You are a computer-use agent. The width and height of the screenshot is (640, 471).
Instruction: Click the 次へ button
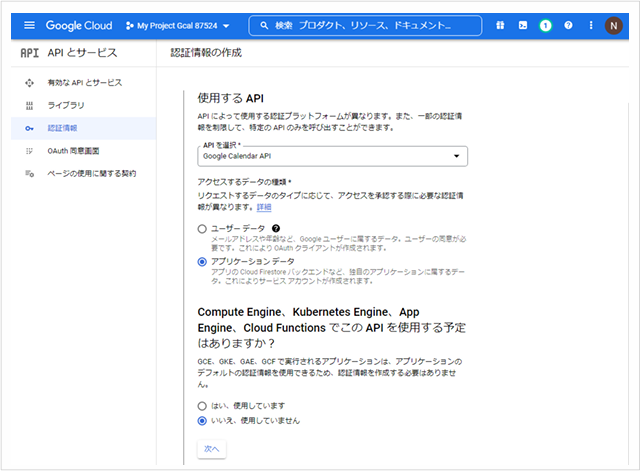coord(211,449)
